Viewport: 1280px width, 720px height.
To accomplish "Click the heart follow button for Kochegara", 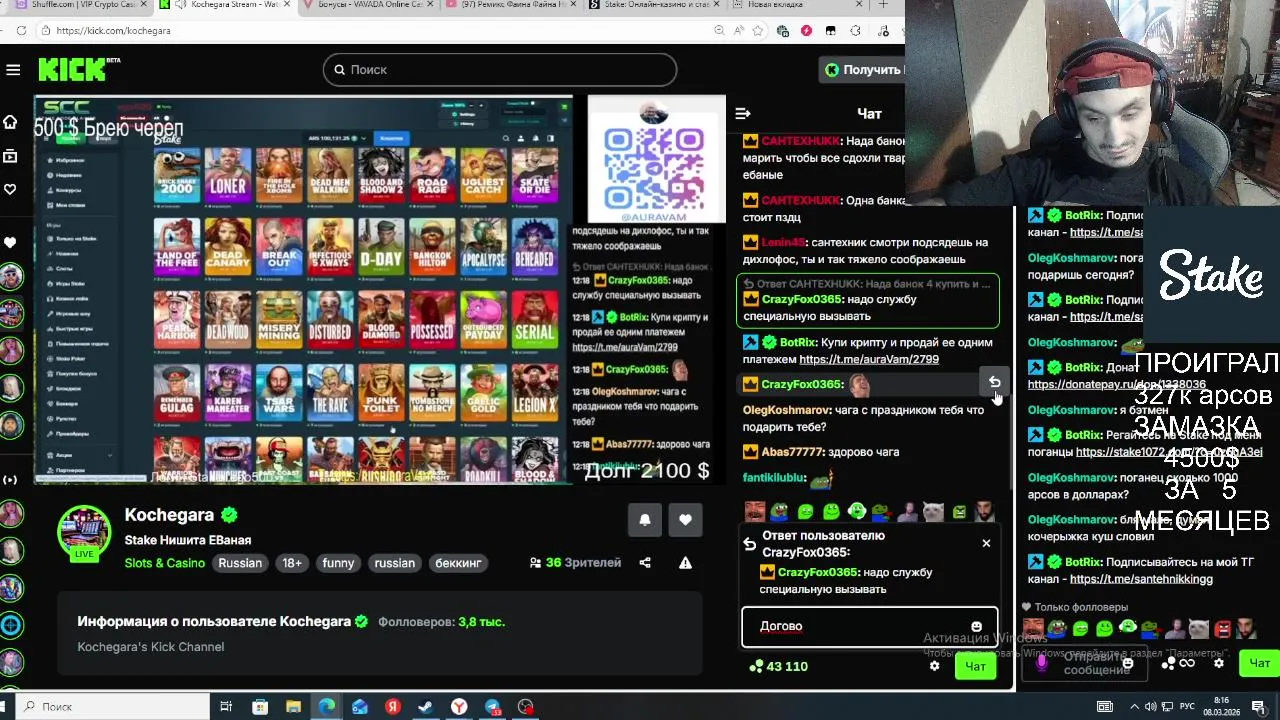I will [685, 520].
